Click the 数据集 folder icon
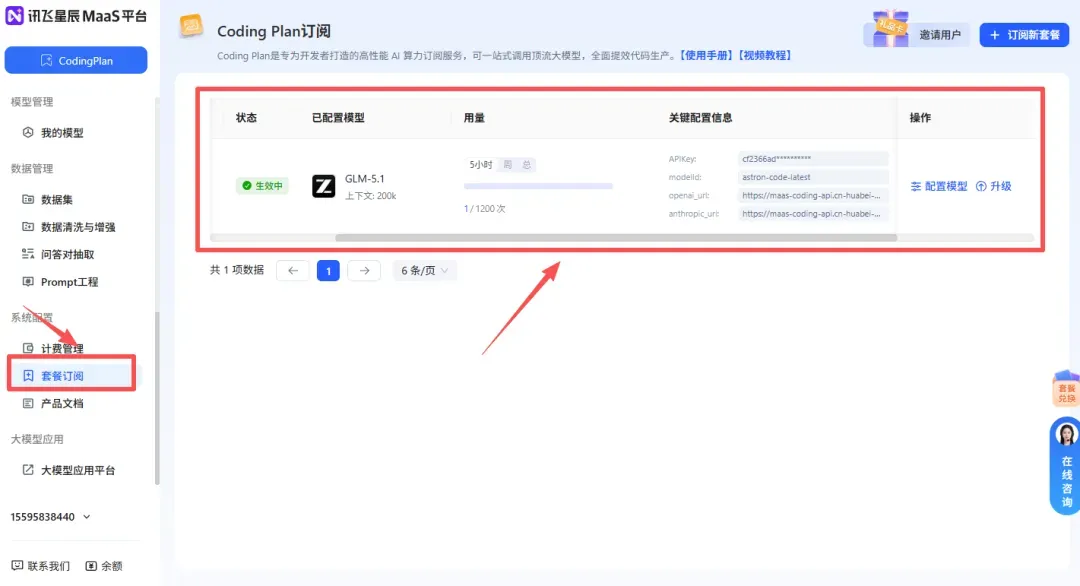Image resolution: width=1080 pixels, height=586 pixels. 28,199
